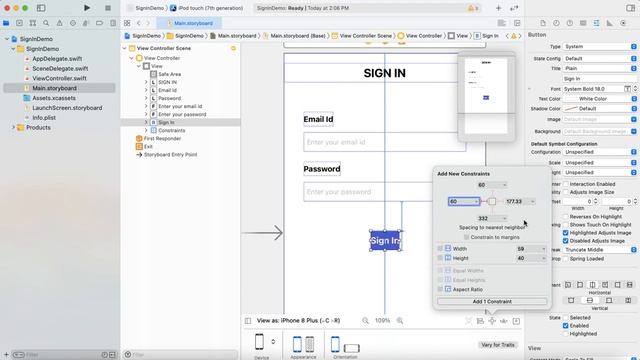The image size is (640, 360).
Task: Open the Library with plus button
Action: tap(498, 8)
